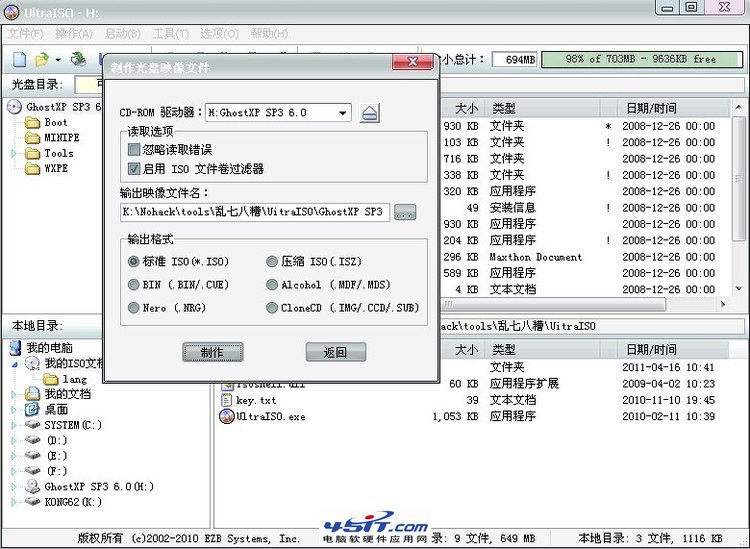The height and width of the screenshot is (549, 750).
Task: Expand the KONG62 (K:) tree node
Action: point(14,502)
